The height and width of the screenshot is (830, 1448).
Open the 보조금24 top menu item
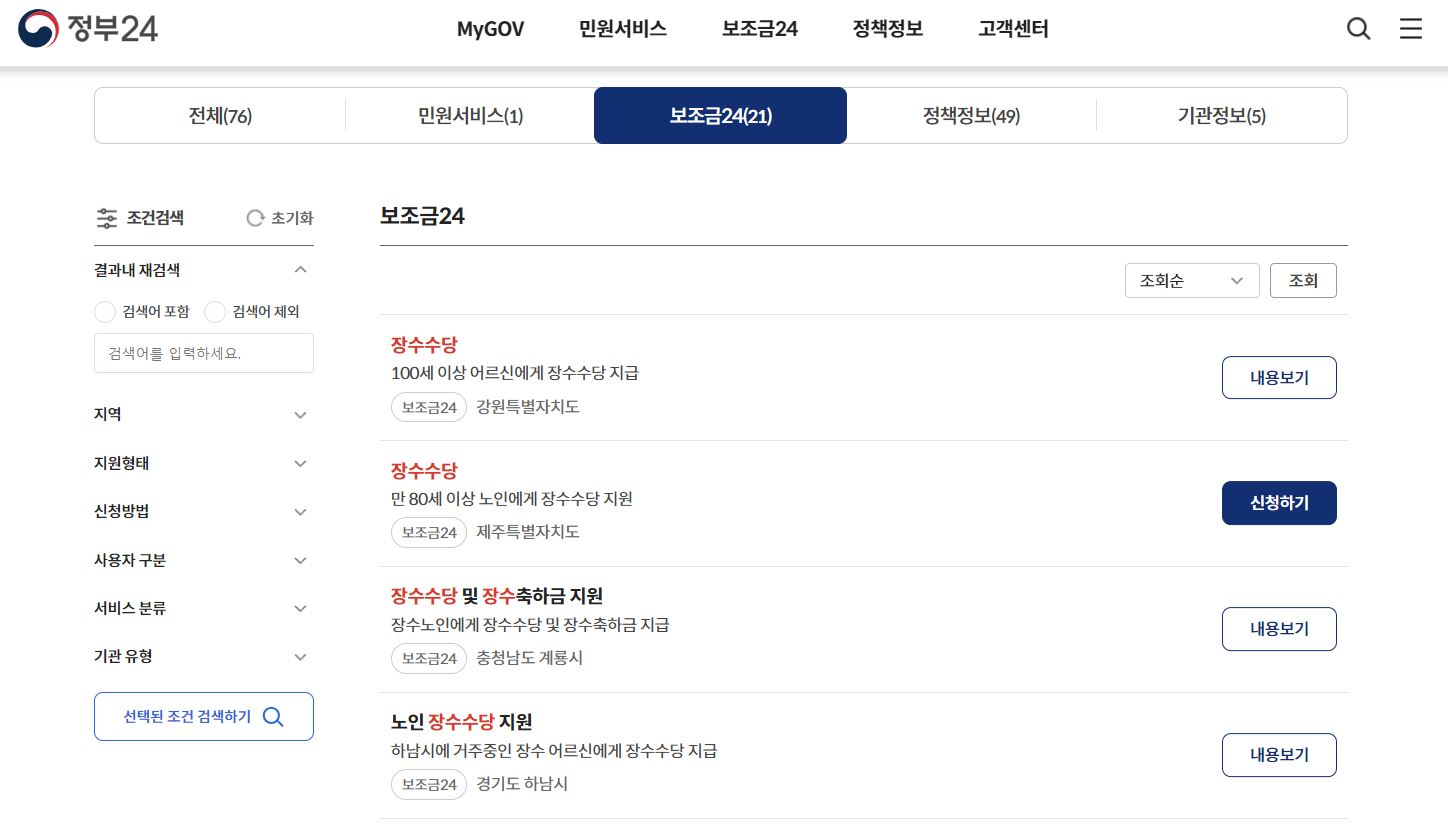pyautogui.click(x=759, y=29)
